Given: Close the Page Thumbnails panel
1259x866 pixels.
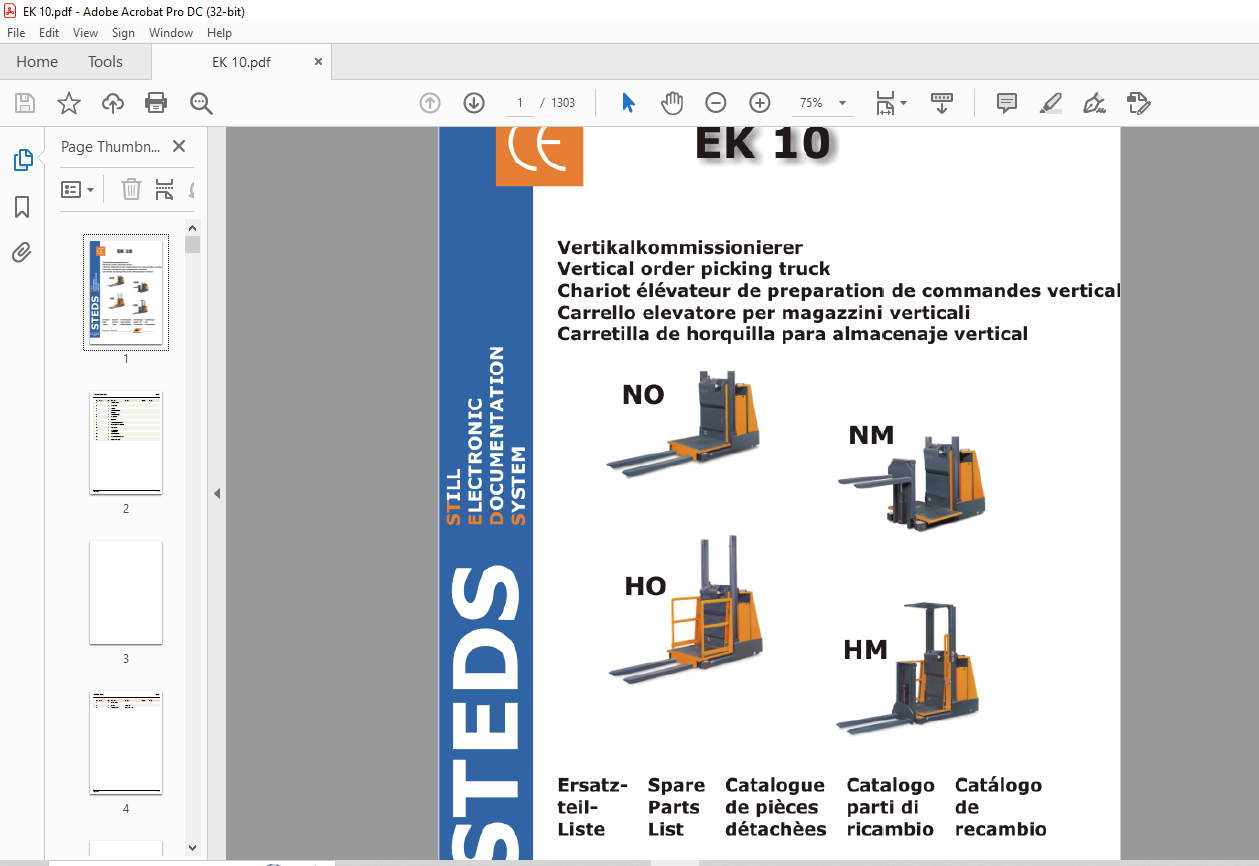Looking at the screenshot, I should tap(179, 146).
